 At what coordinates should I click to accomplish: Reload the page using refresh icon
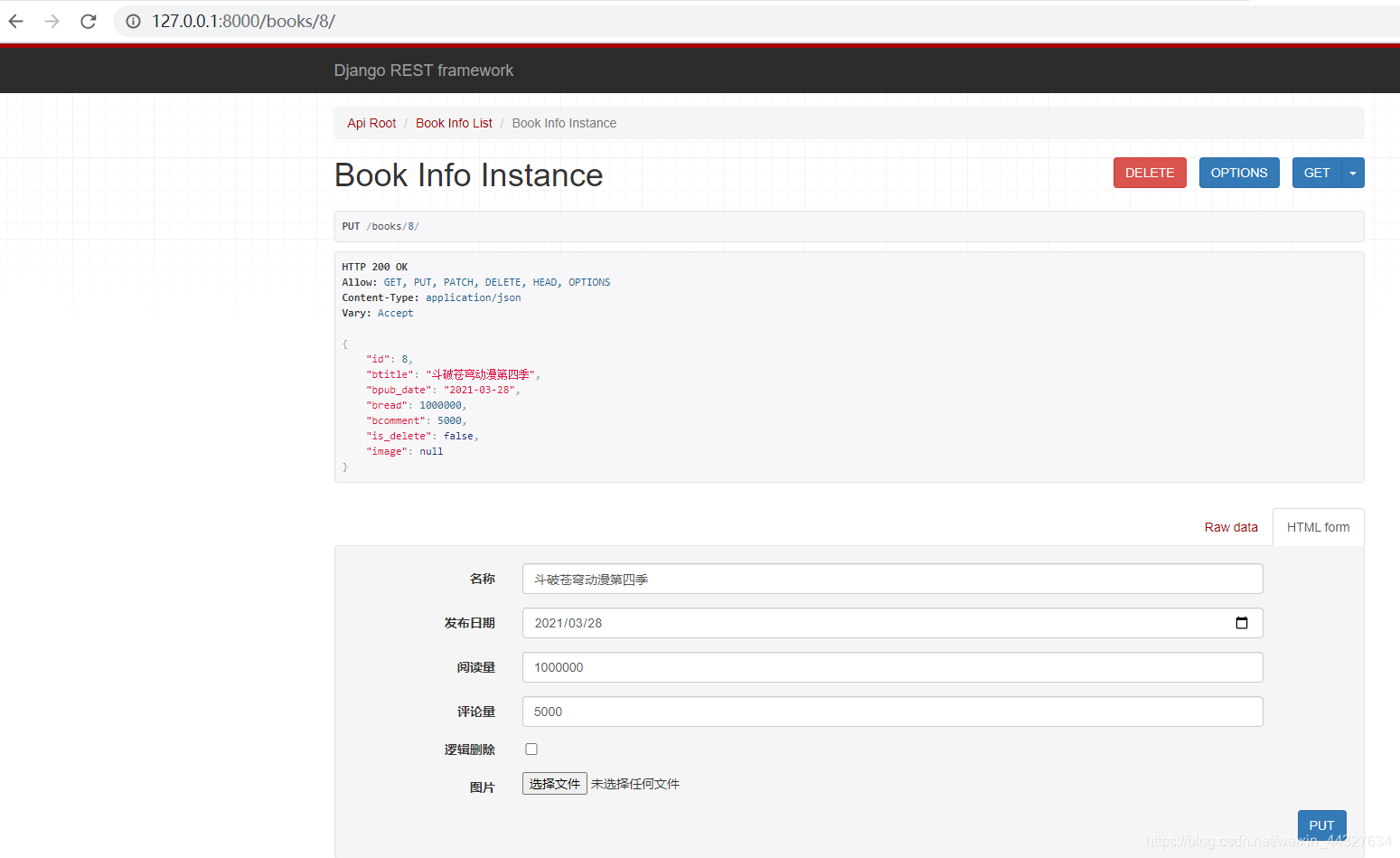[88, 20]
